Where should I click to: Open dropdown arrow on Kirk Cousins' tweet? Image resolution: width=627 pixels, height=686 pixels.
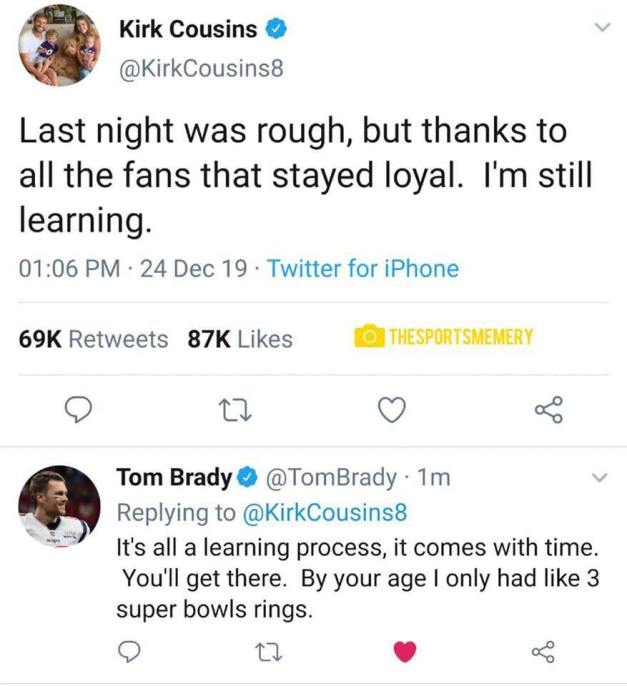coord(601,30)
